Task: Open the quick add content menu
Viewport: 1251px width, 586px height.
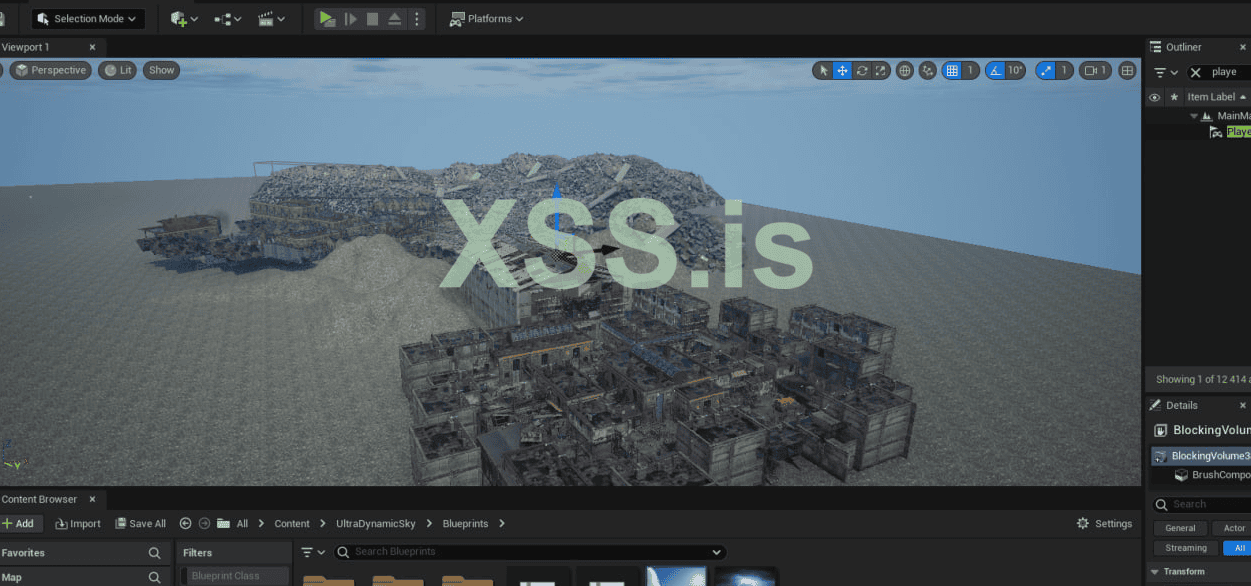Action: tap(184, 18)
